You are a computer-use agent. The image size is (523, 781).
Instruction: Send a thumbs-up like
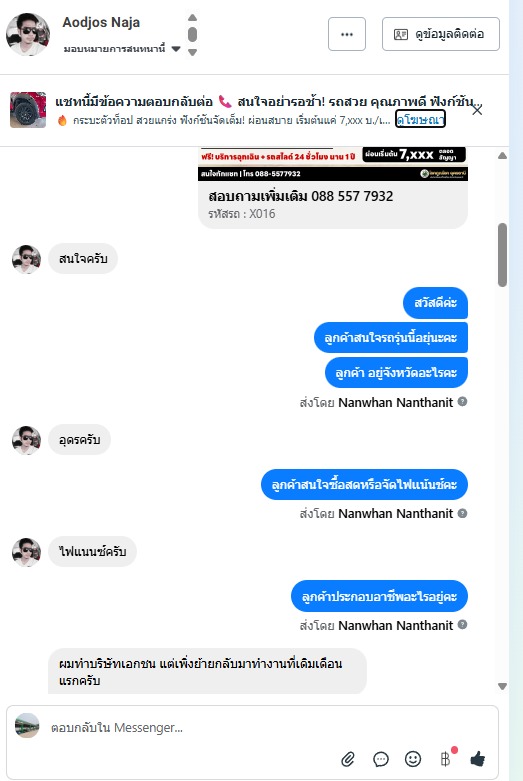(x=478, y=759)
